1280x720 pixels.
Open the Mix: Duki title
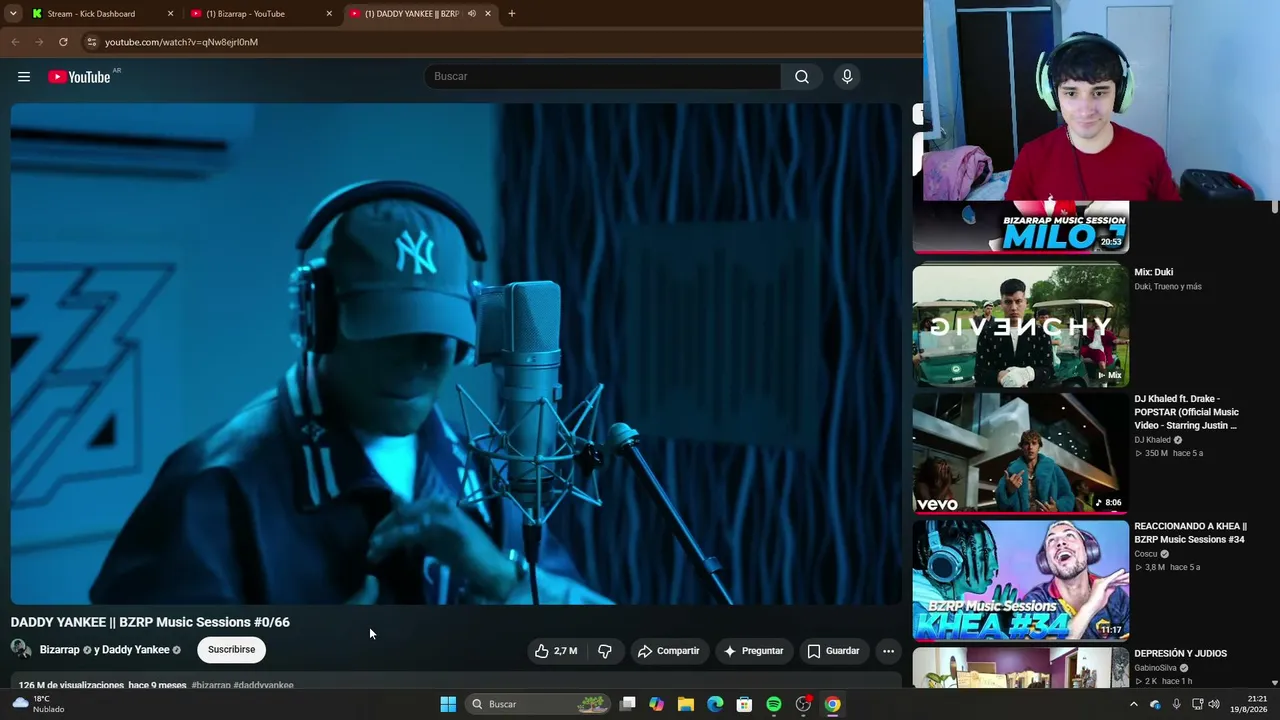point(1154,272)
